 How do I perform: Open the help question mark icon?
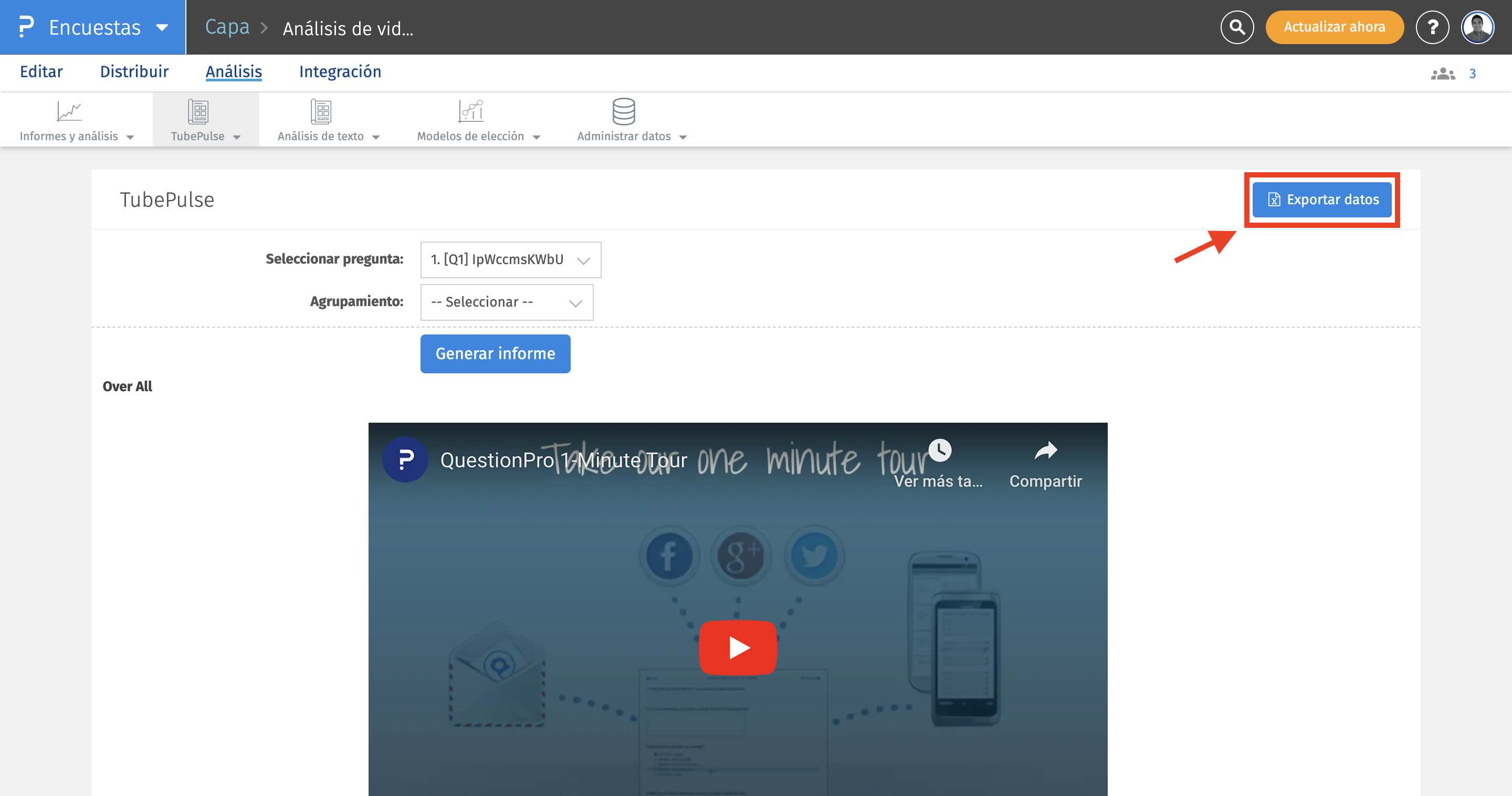coord(1432,27)
